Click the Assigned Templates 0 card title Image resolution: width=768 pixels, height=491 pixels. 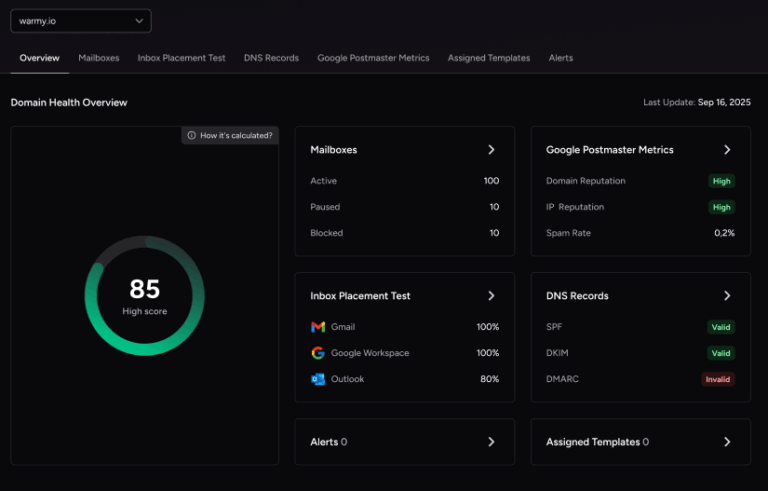pyautogui.click(x=598, y=442)
